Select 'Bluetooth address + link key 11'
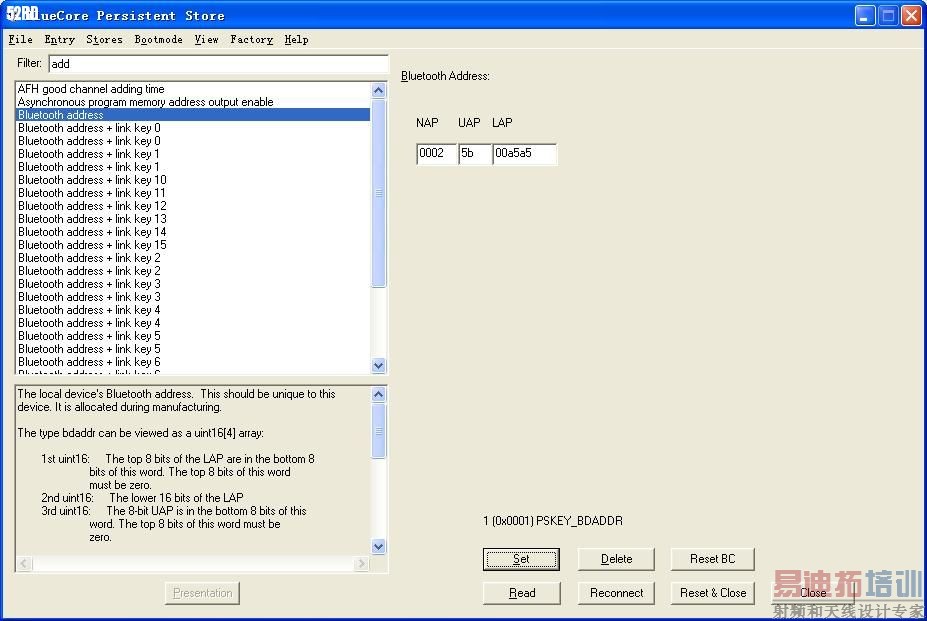This screenshot has width=927, height=621. 193,193
